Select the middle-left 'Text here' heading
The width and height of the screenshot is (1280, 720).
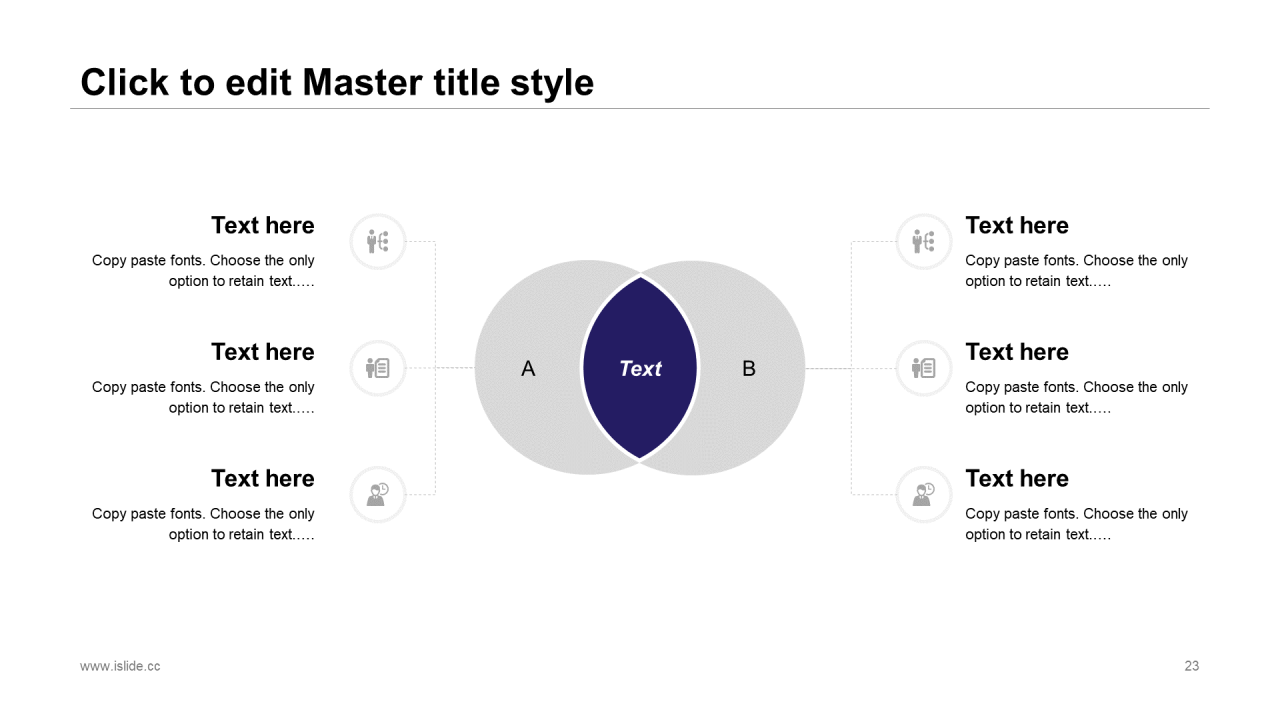[262, 352]
